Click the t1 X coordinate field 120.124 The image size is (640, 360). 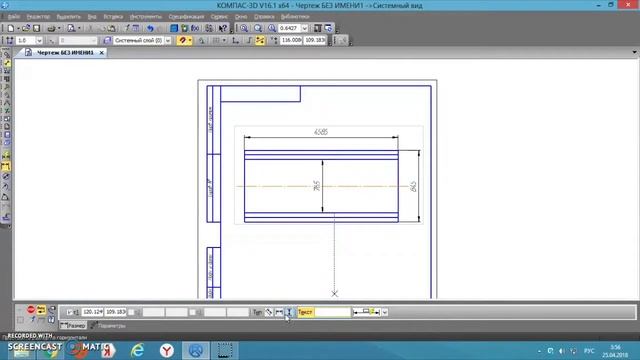tap(92, 312)
